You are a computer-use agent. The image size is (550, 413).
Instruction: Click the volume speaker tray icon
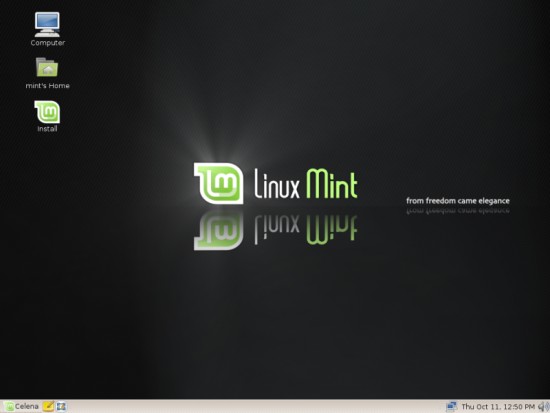543,407
